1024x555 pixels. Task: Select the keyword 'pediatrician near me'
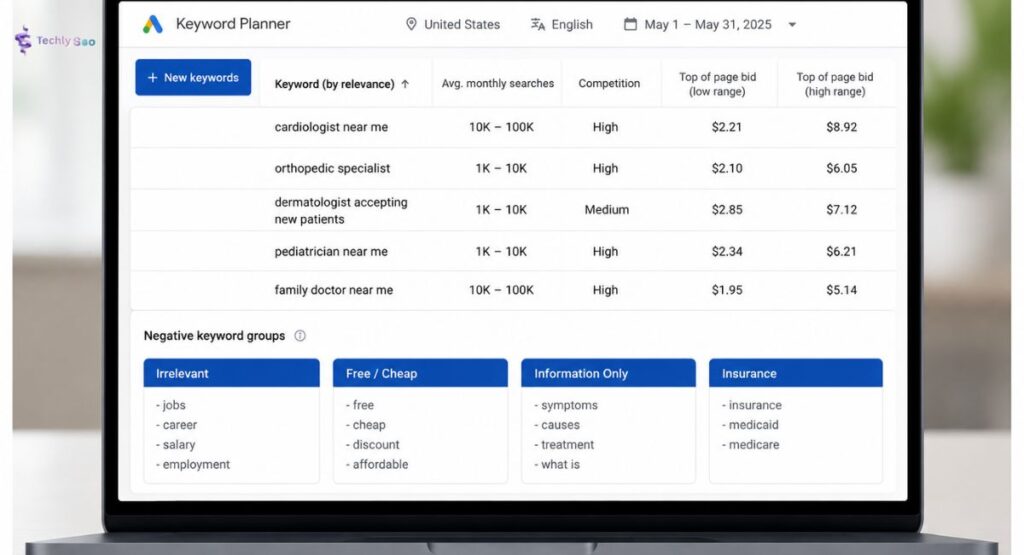(x=331, y=251)
